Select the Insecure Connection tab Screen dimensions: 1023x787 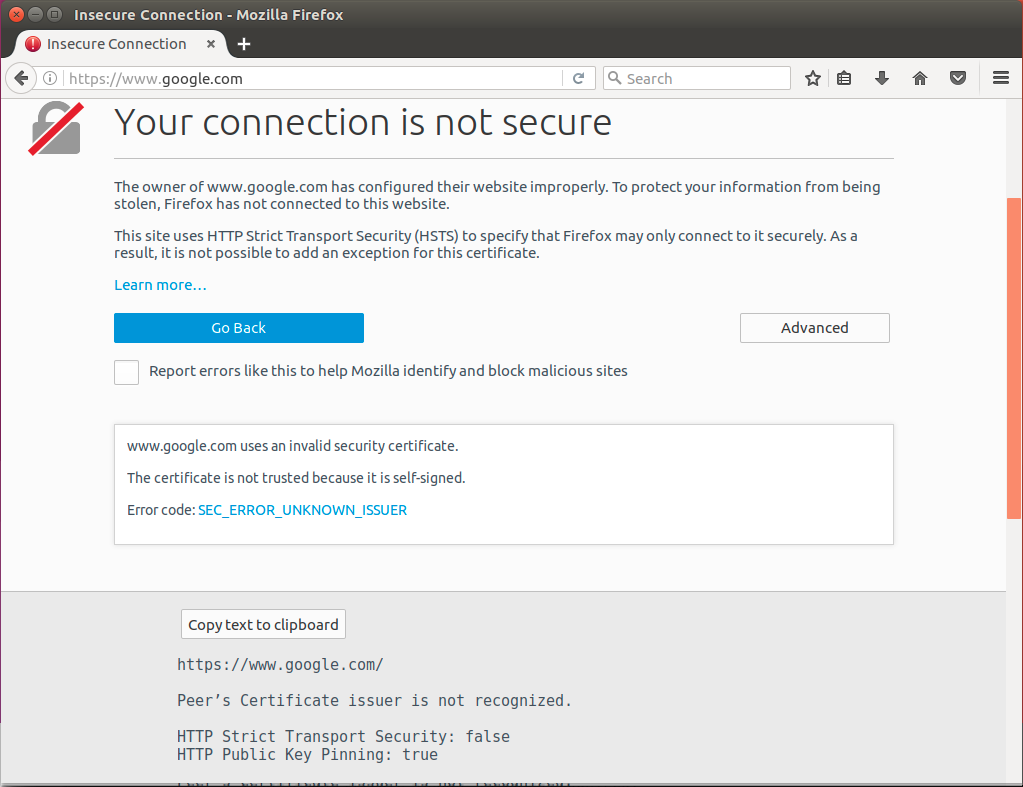point(115,44)
